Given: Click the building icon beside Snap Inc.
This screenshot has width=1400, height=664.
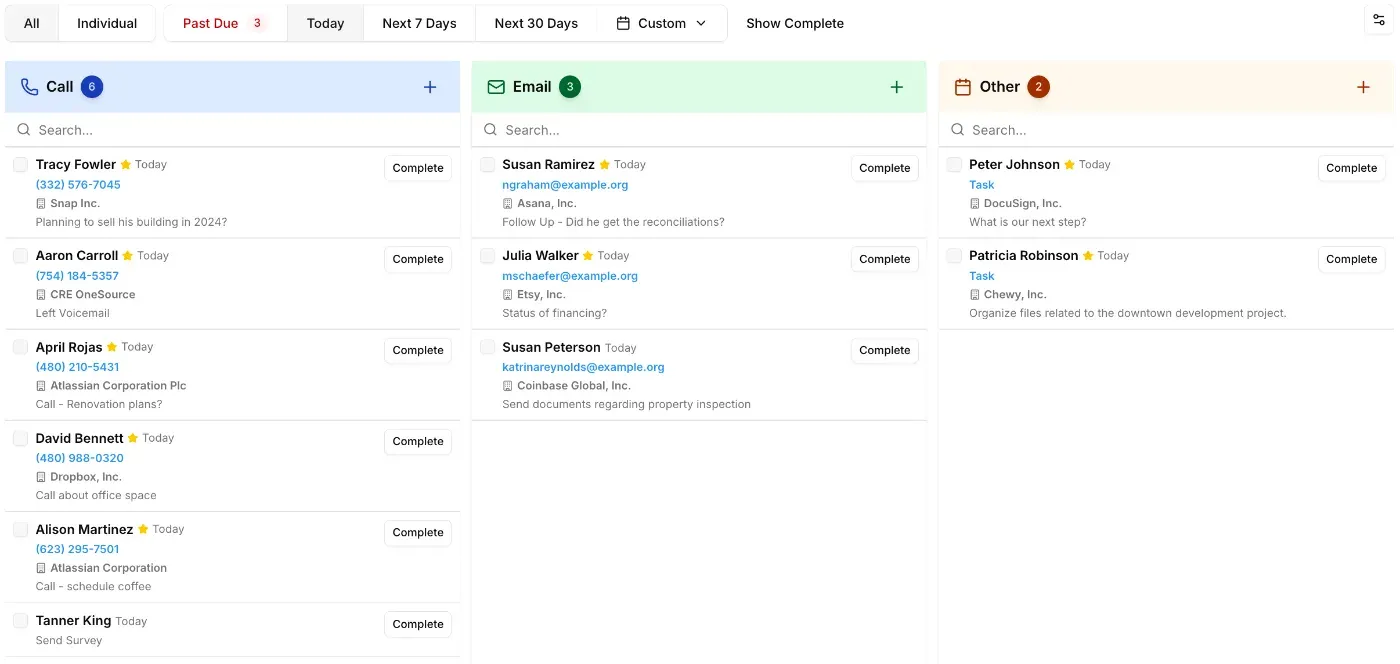Looking at the screenshot, I should 41,204.
